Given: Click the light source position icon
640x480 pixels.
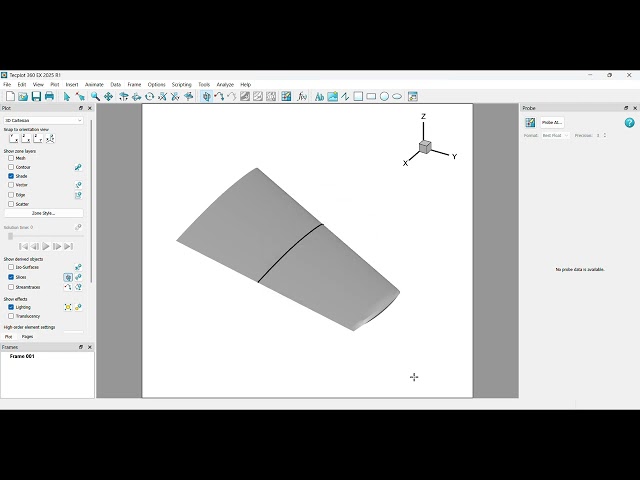Looking at the screenshot, I should pyautogui.click(x=68, y=307).
